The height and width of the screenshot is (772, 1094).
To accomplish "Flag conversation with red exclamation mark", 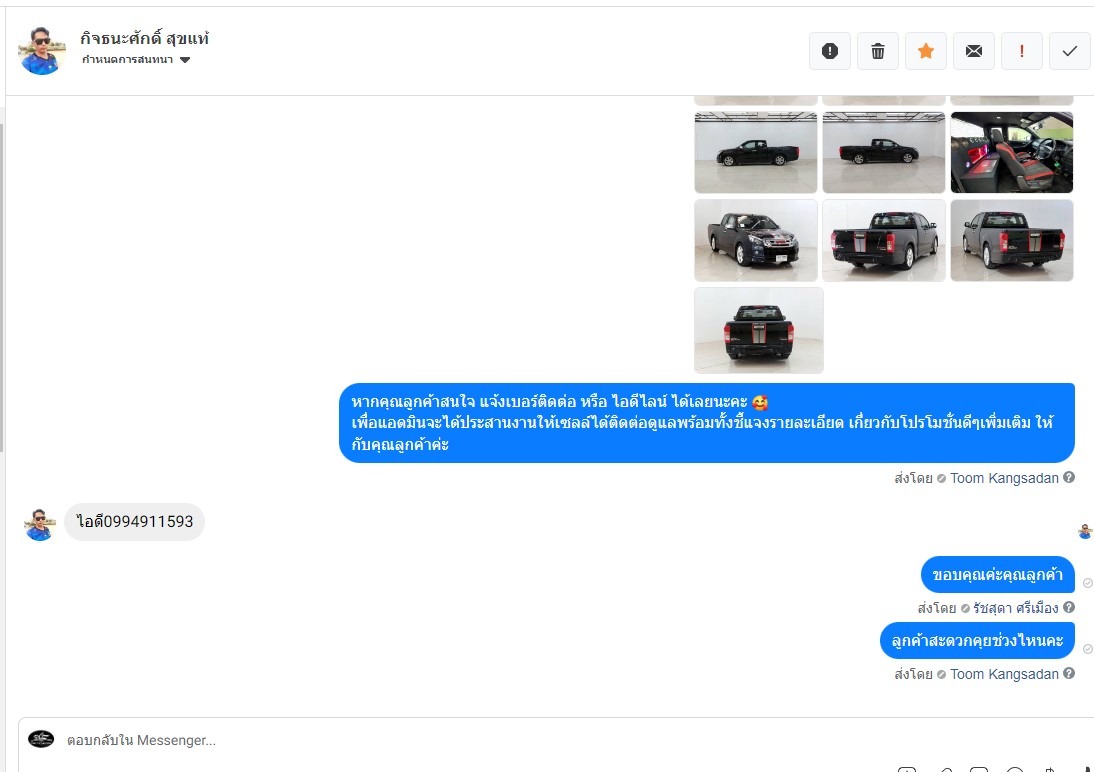I will click(1021, 51).
